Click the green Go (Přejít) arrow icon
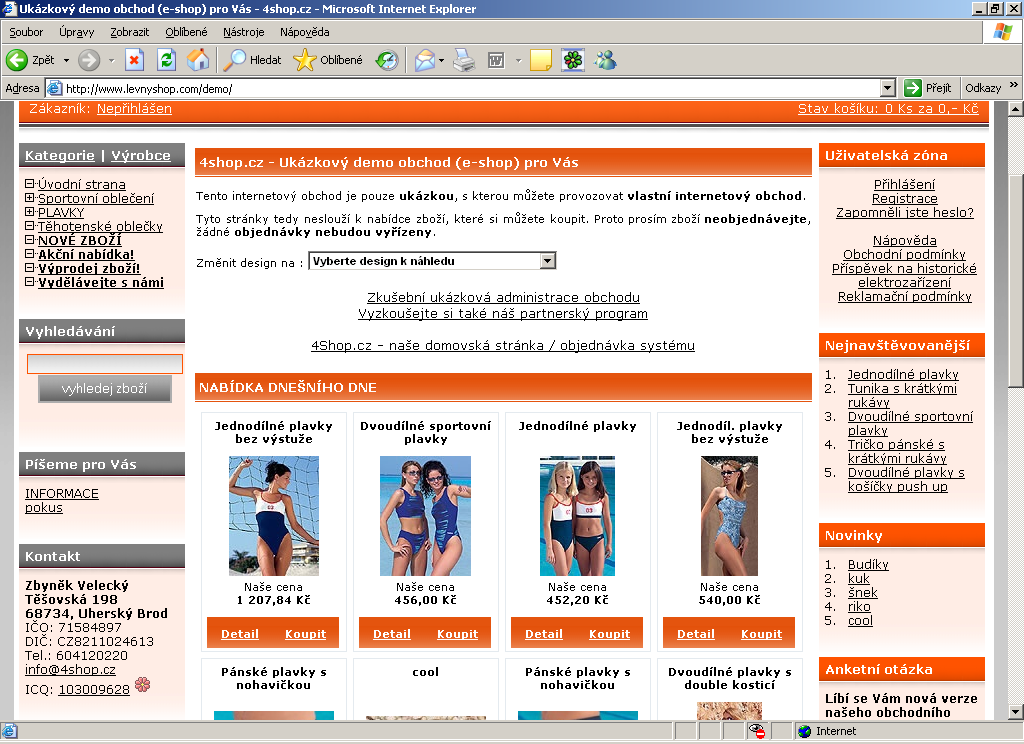This screenshot has width=1024, height=744. click(912, 88)
